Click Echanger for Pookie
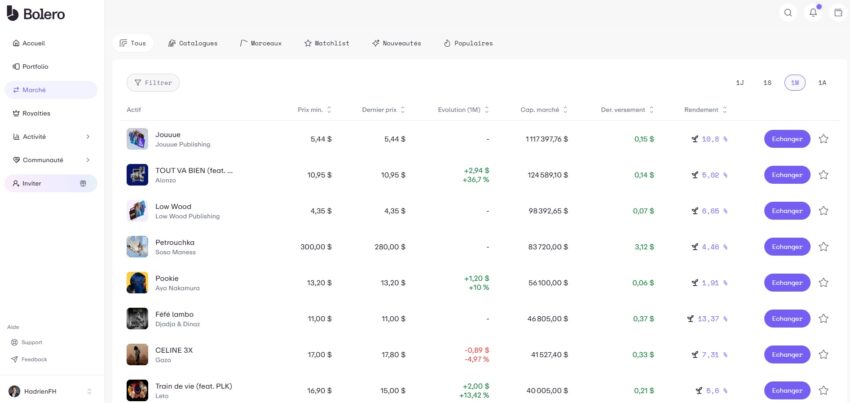Screen dimensions: 850x403 click(787, 283)
